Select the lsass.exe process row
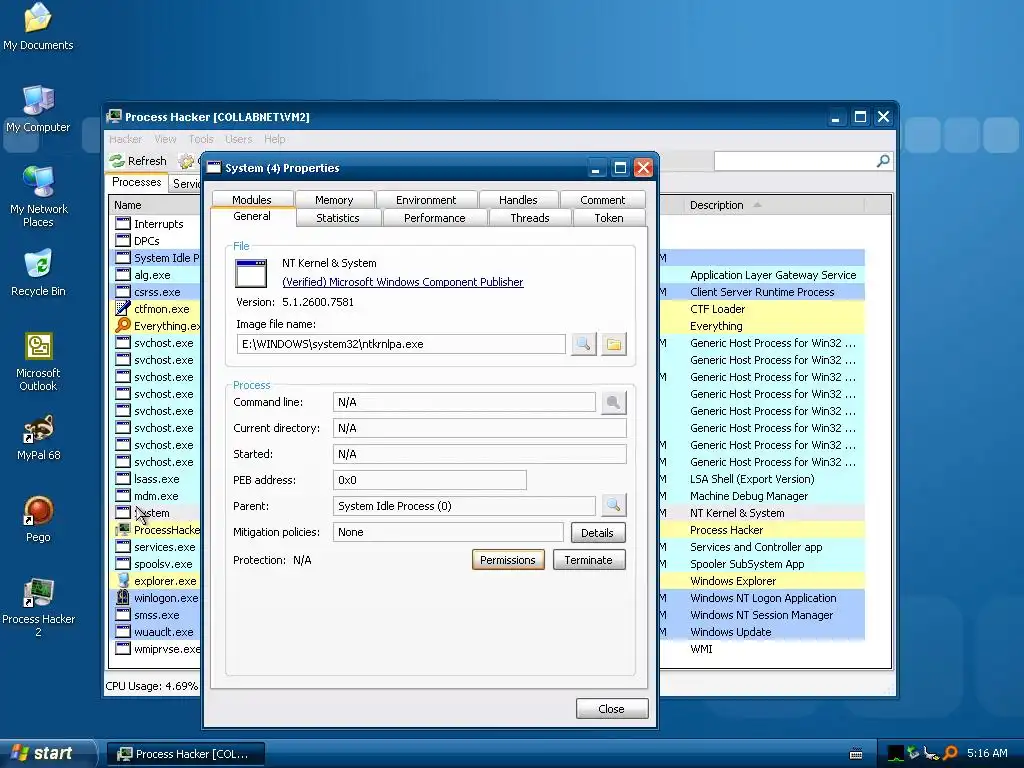 point(157,479)
